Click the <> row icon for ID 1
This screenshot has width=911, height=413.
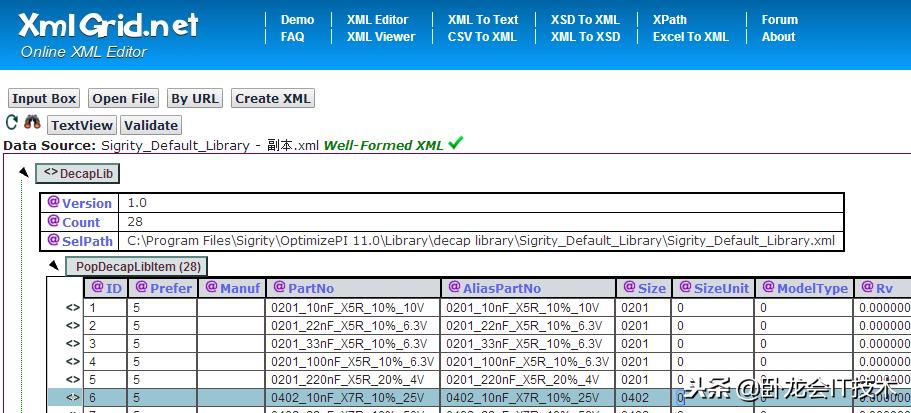pyautogui.click(x=73, y=308)
